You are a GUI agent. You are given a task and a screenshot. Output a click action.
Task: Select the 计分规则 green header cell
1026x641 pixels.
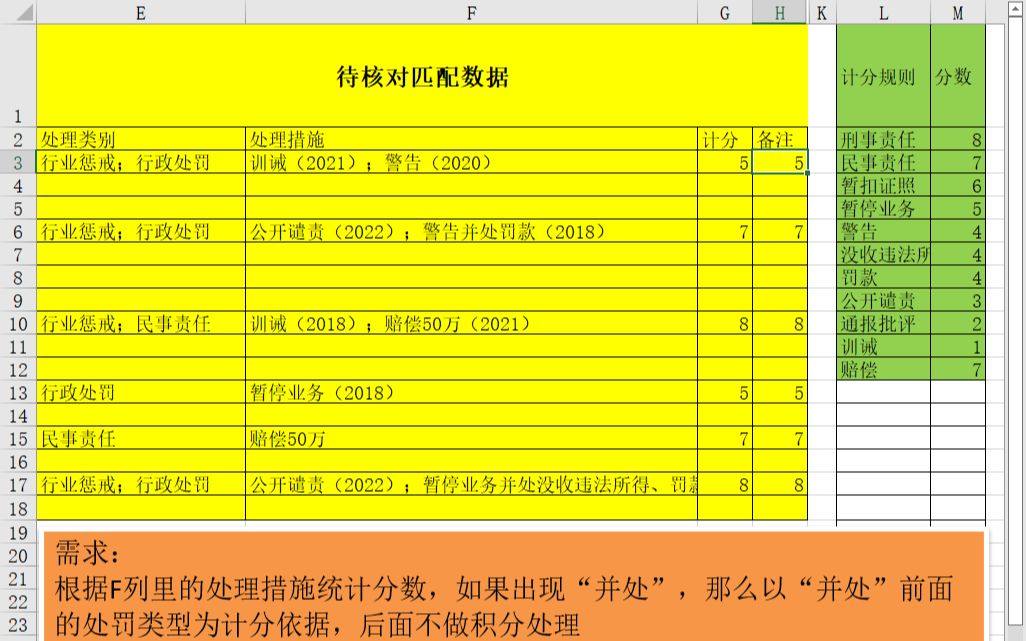click(x=882, y=78)
